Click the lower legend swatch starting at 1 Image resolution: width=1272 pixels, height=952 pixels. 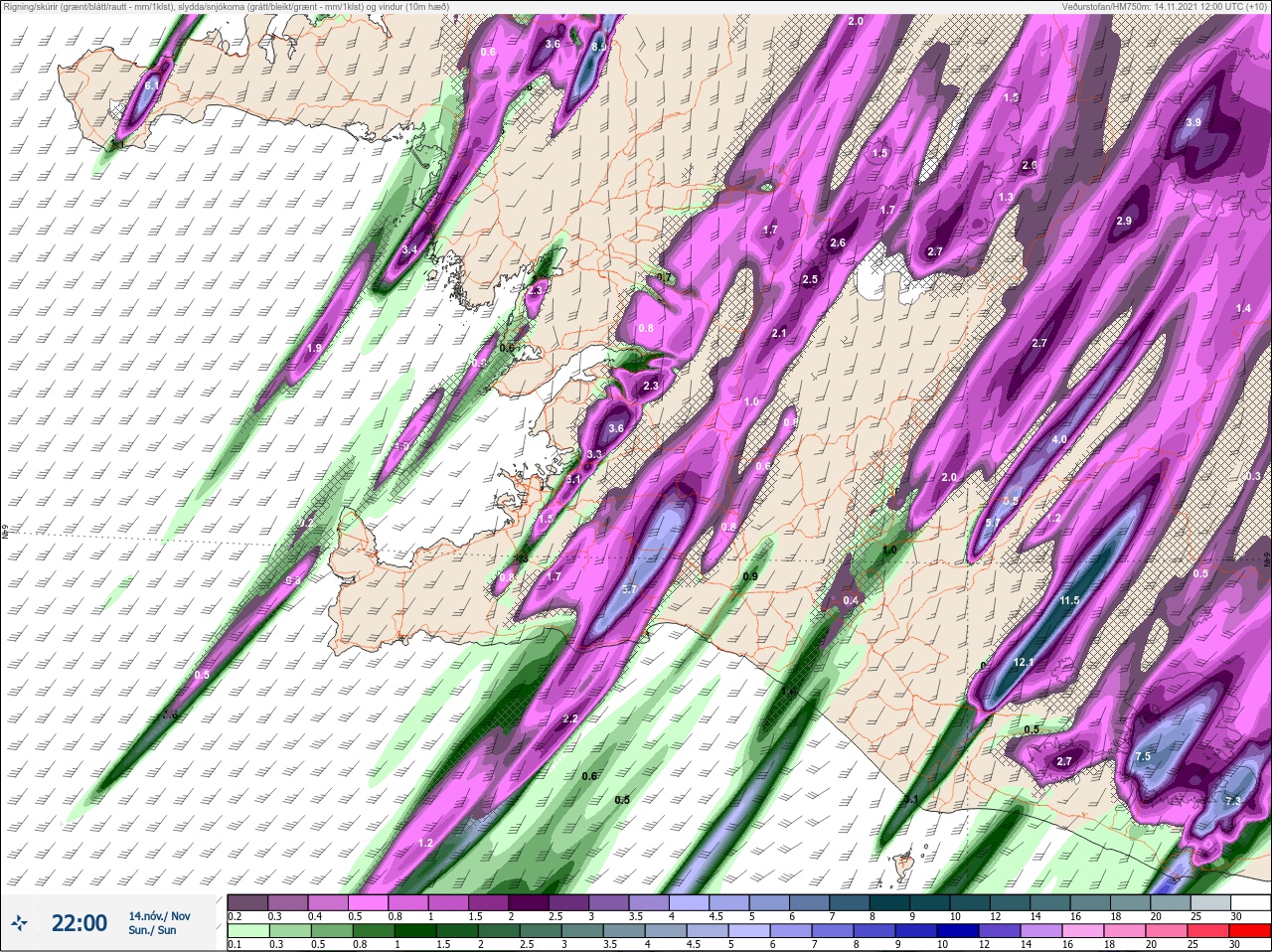click(413, 930)
